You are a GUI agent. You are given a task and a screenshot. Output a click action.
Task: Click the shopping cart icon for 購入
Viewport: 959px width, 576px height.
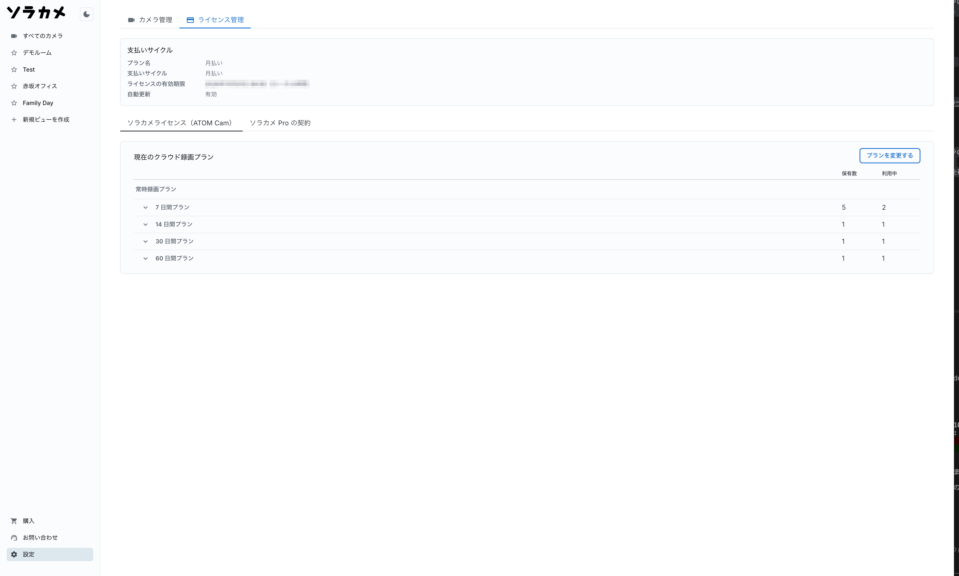(x=14, y=521)
